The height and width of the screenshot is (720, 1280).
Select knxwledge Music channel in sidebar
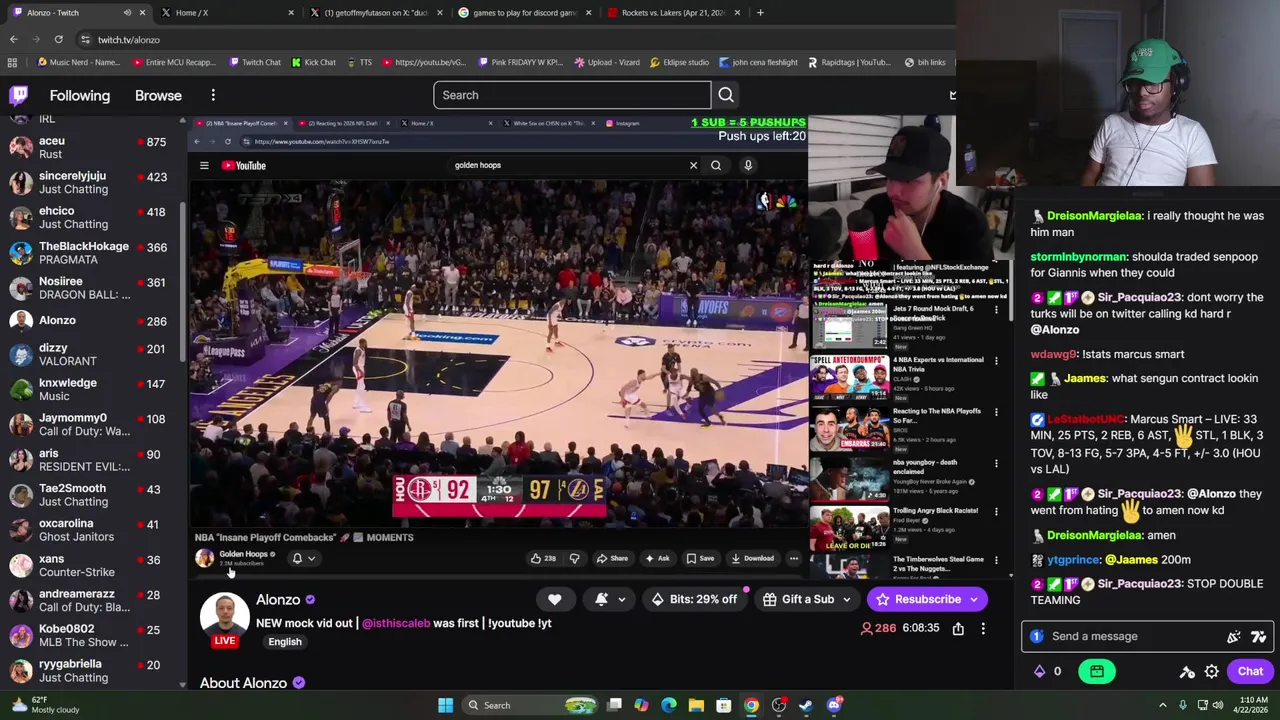90,389
